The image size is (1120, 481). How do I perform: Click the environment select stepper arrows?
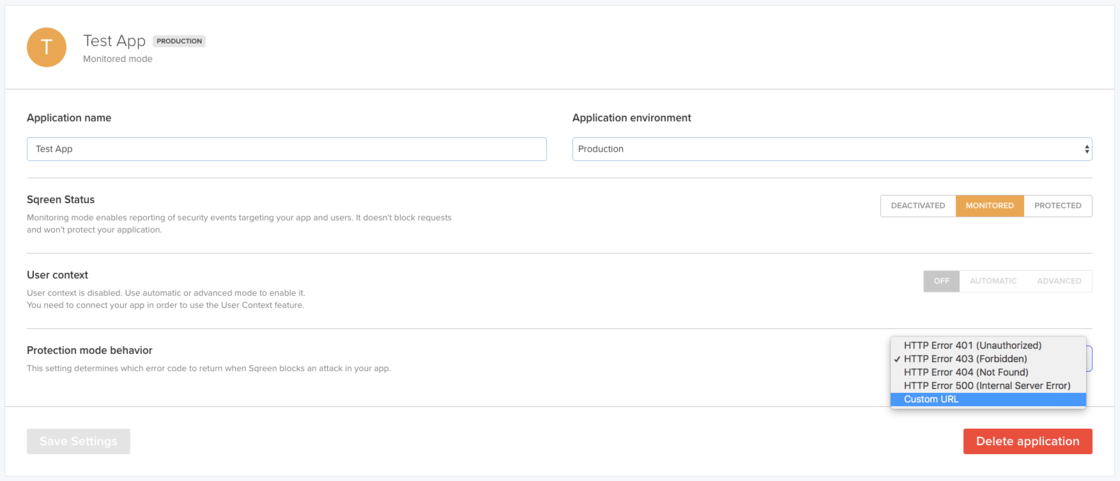tap(1086, 149)
